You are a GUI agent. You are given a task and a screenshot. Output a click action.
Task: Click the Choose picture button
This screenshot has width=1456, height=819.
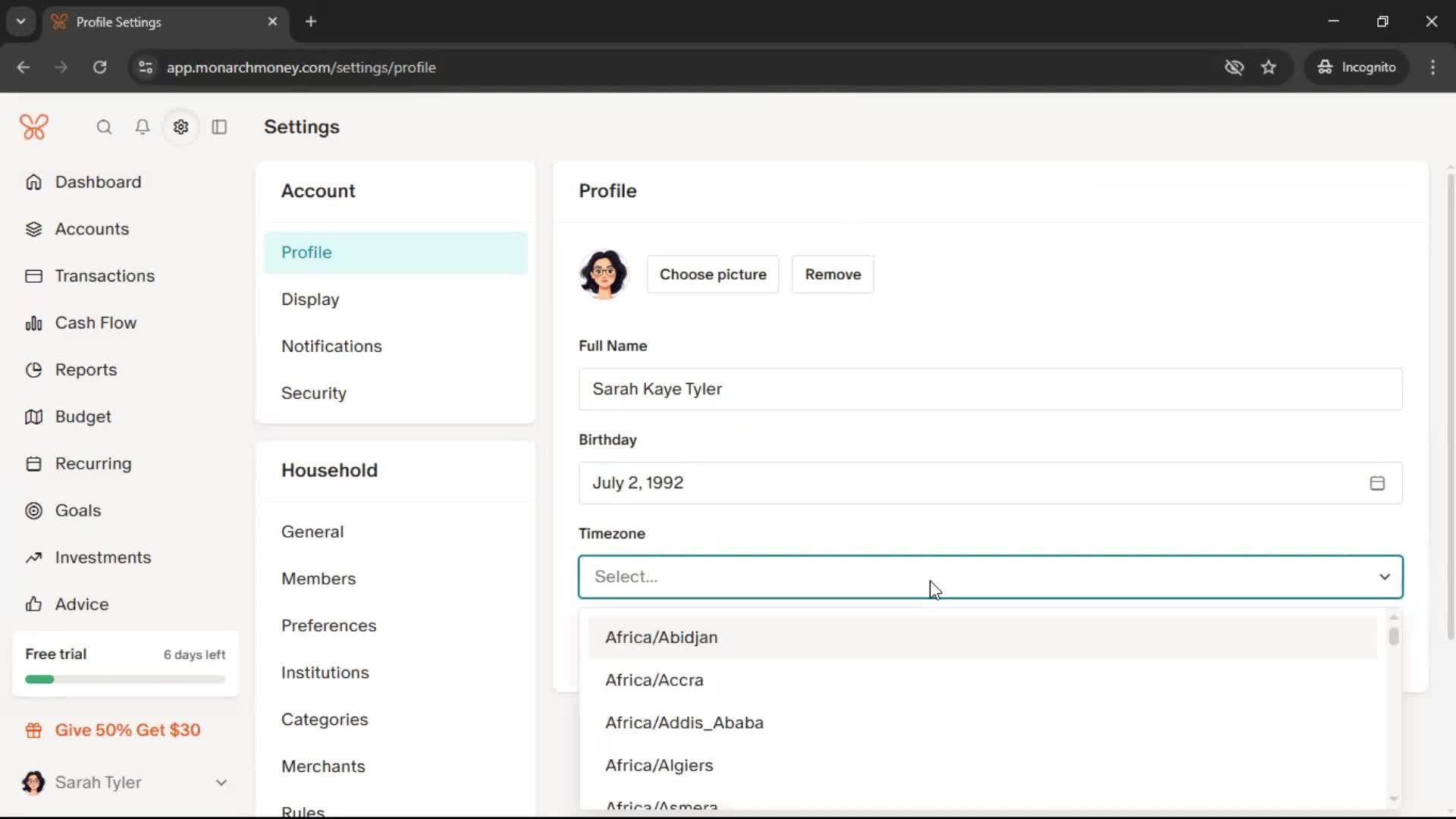(712, 275)
